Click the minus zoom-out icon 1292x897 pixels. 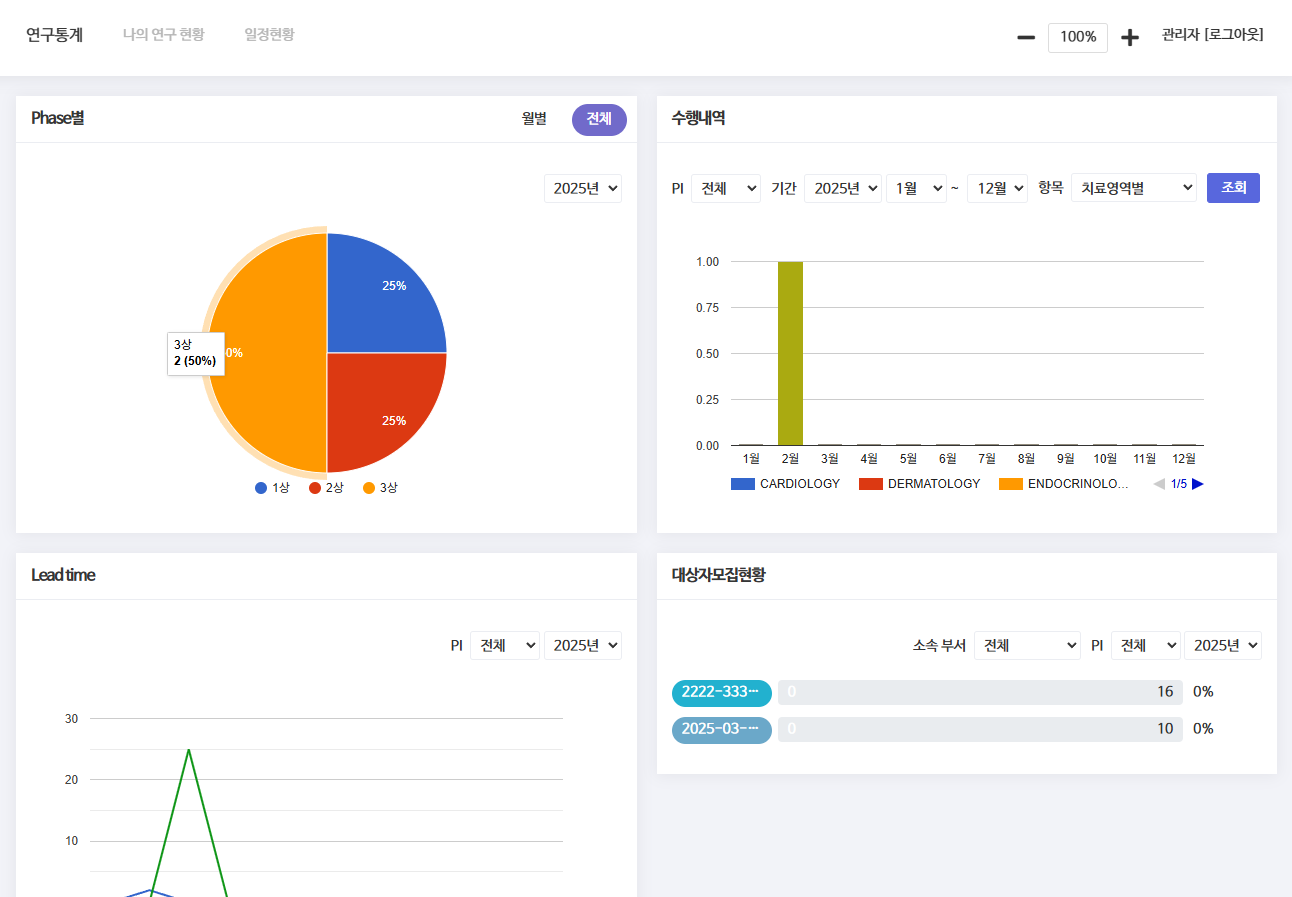(1026, 38)
